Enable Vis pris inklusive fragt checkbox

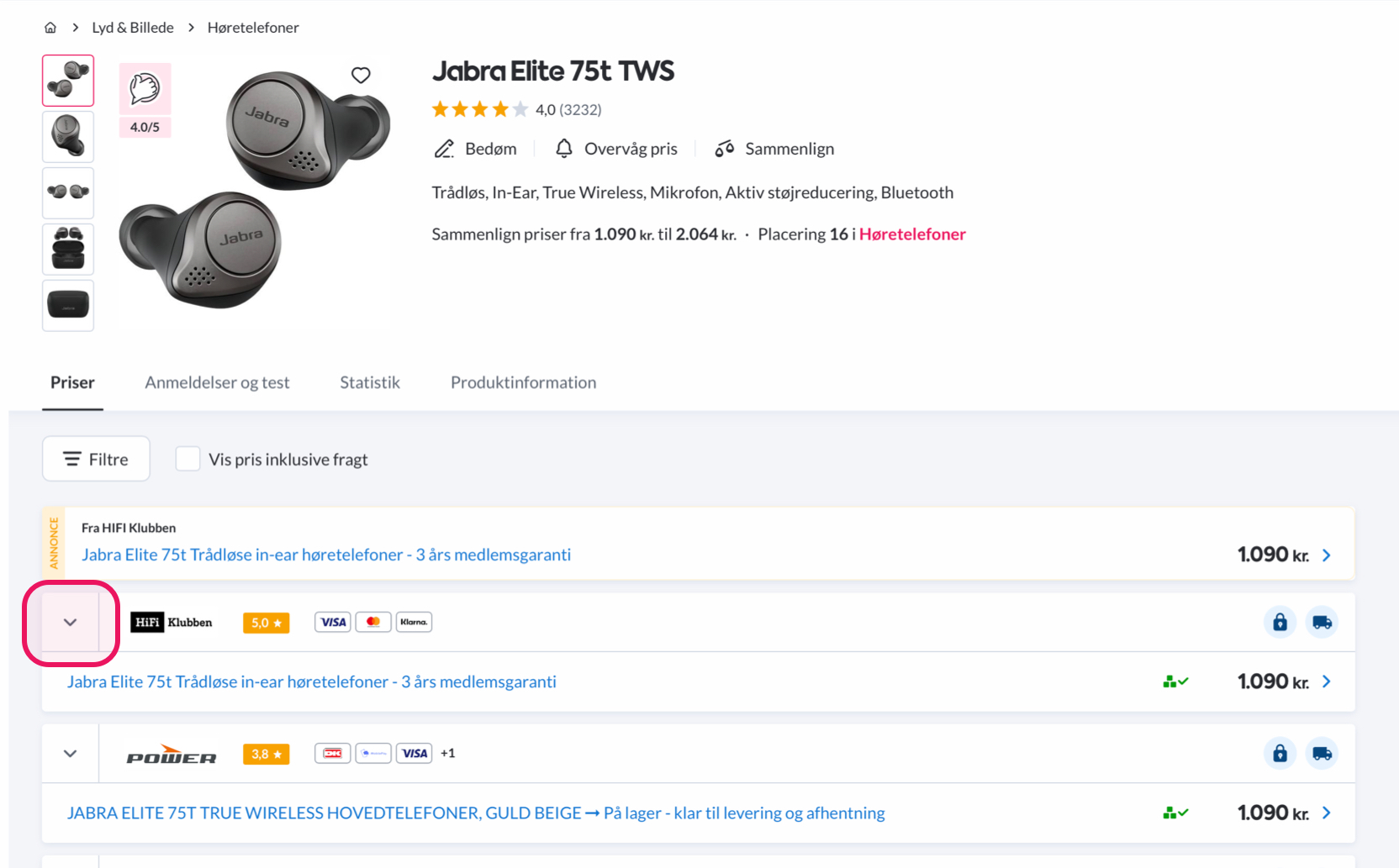187,459
